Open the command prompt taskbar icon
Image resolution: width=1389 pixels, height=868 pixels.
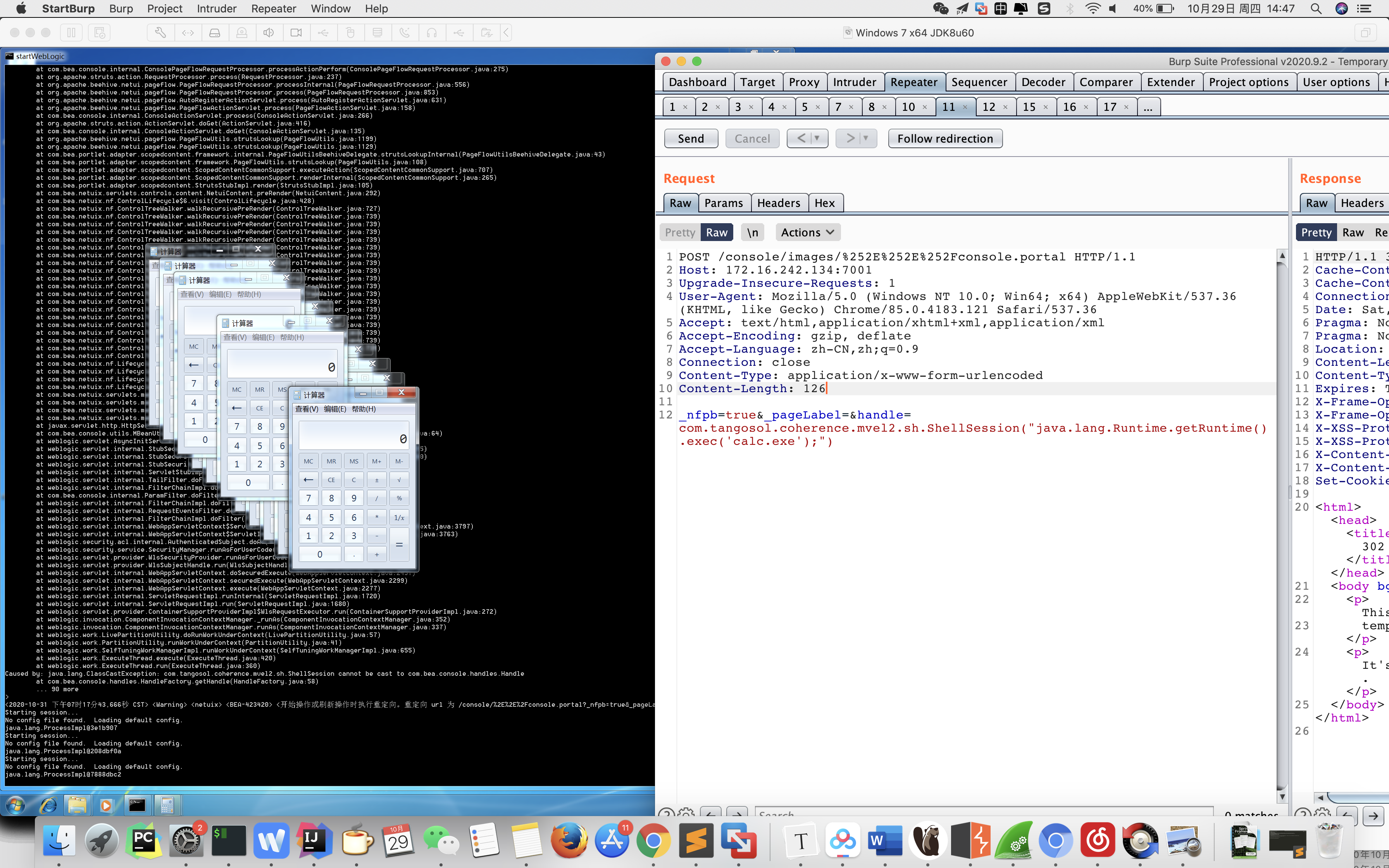[x=136, y=806]
